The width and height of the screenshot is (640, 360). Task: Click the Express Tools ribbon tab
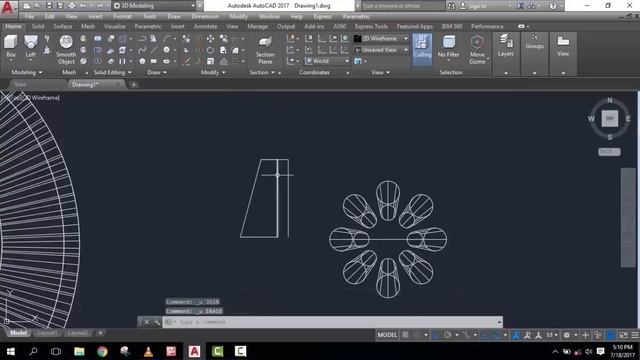pos(371,27)
